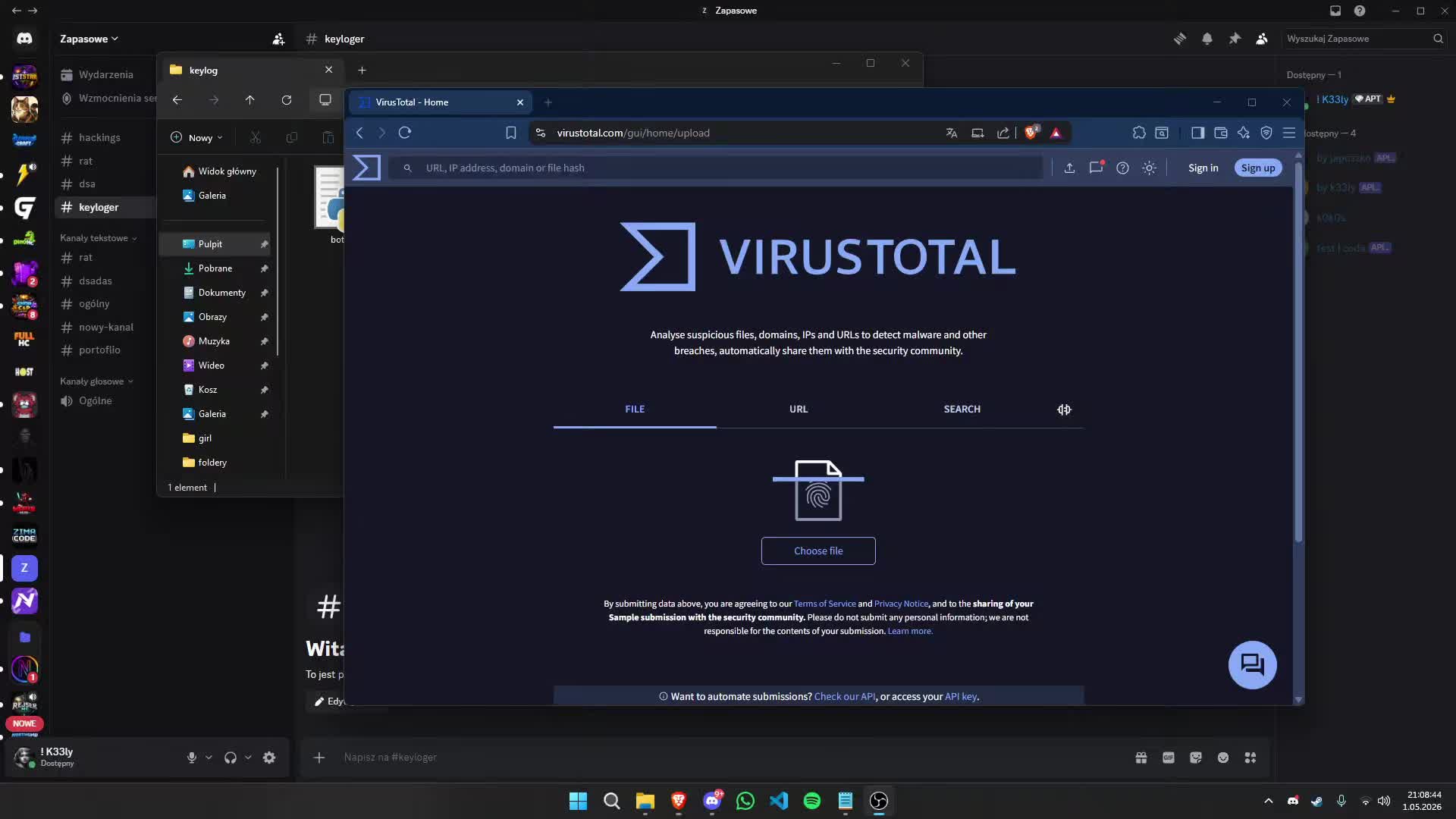Click the fingerprint file upload graphic
Screen dimensions: 1456x819
[x=818, y=491]
